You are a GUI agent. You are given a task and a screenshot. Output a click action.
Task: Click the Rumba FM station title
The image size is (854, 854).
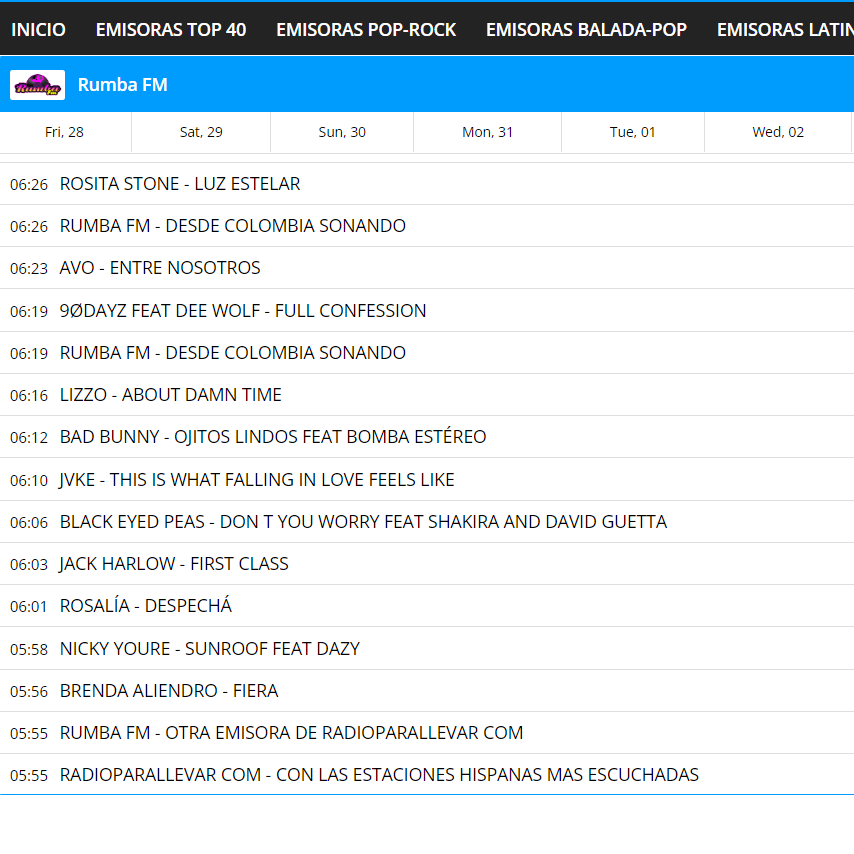[123, 85]
